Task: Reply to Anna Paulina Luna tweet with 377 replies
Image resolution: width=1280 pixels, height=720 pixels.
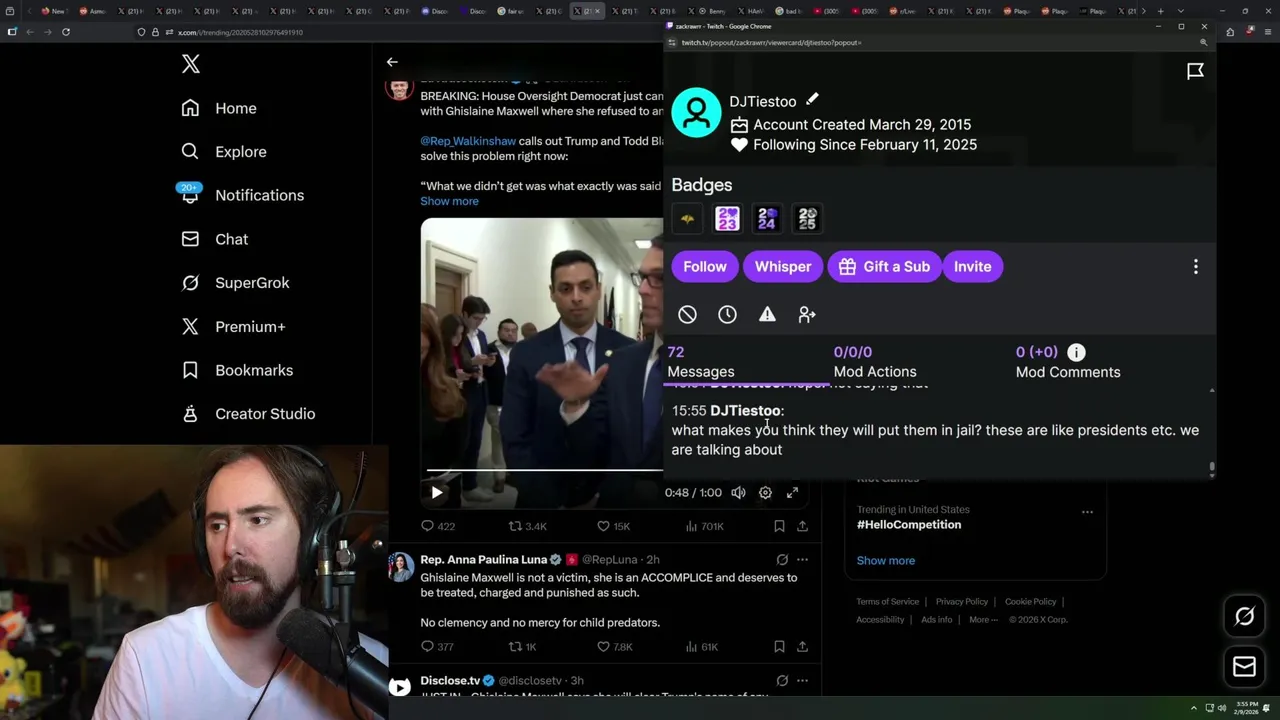Action: (x=437, y=647)
